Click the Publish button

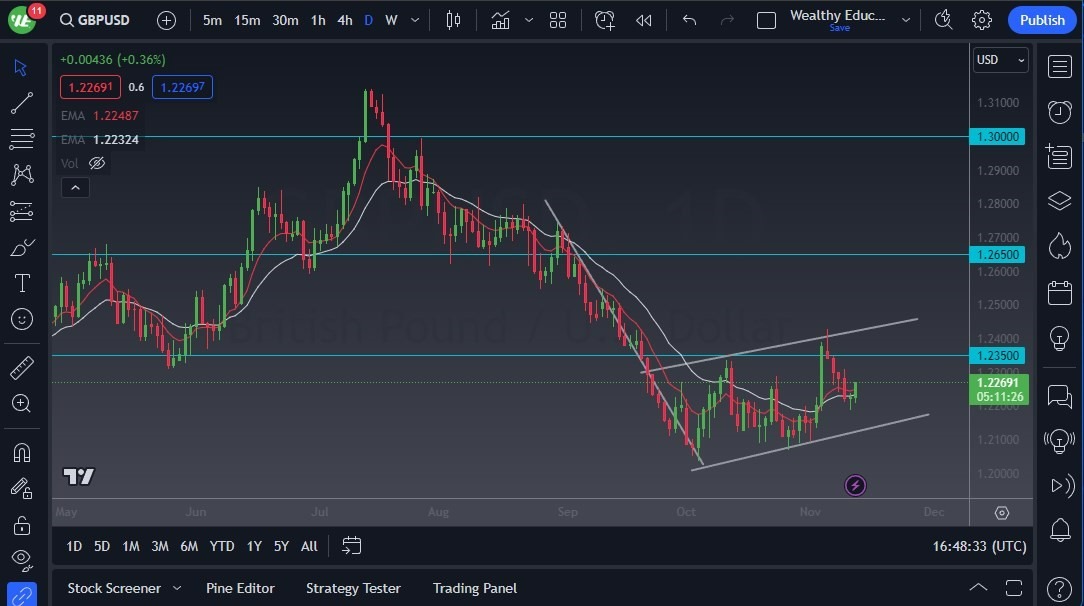click(1042, 19)
